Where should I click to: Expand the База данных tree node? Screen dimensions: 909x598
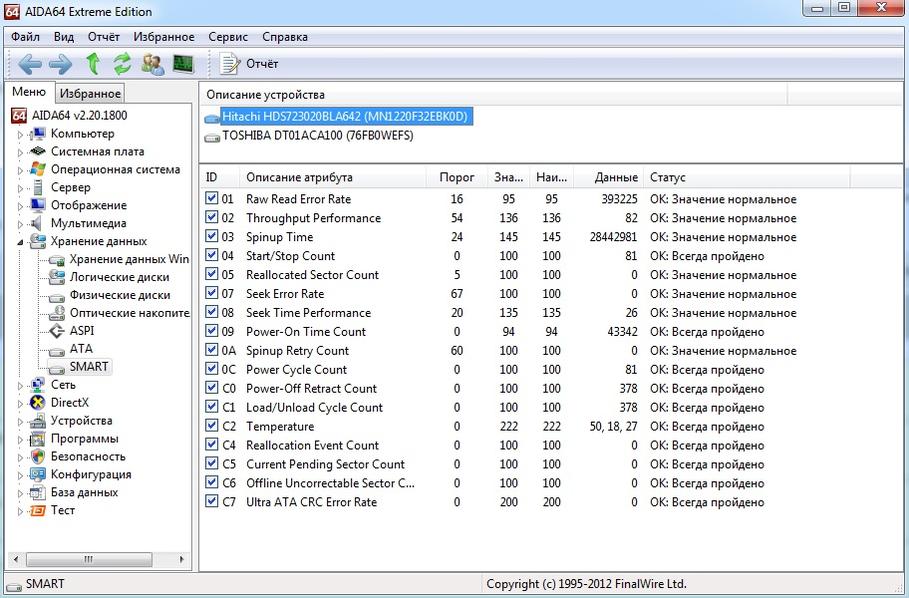tap(20, 493)
